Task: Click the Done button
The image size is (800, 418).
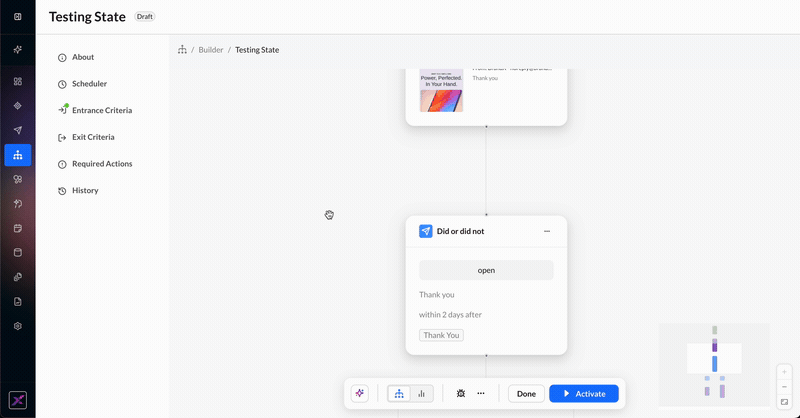Action: point(526,394)
